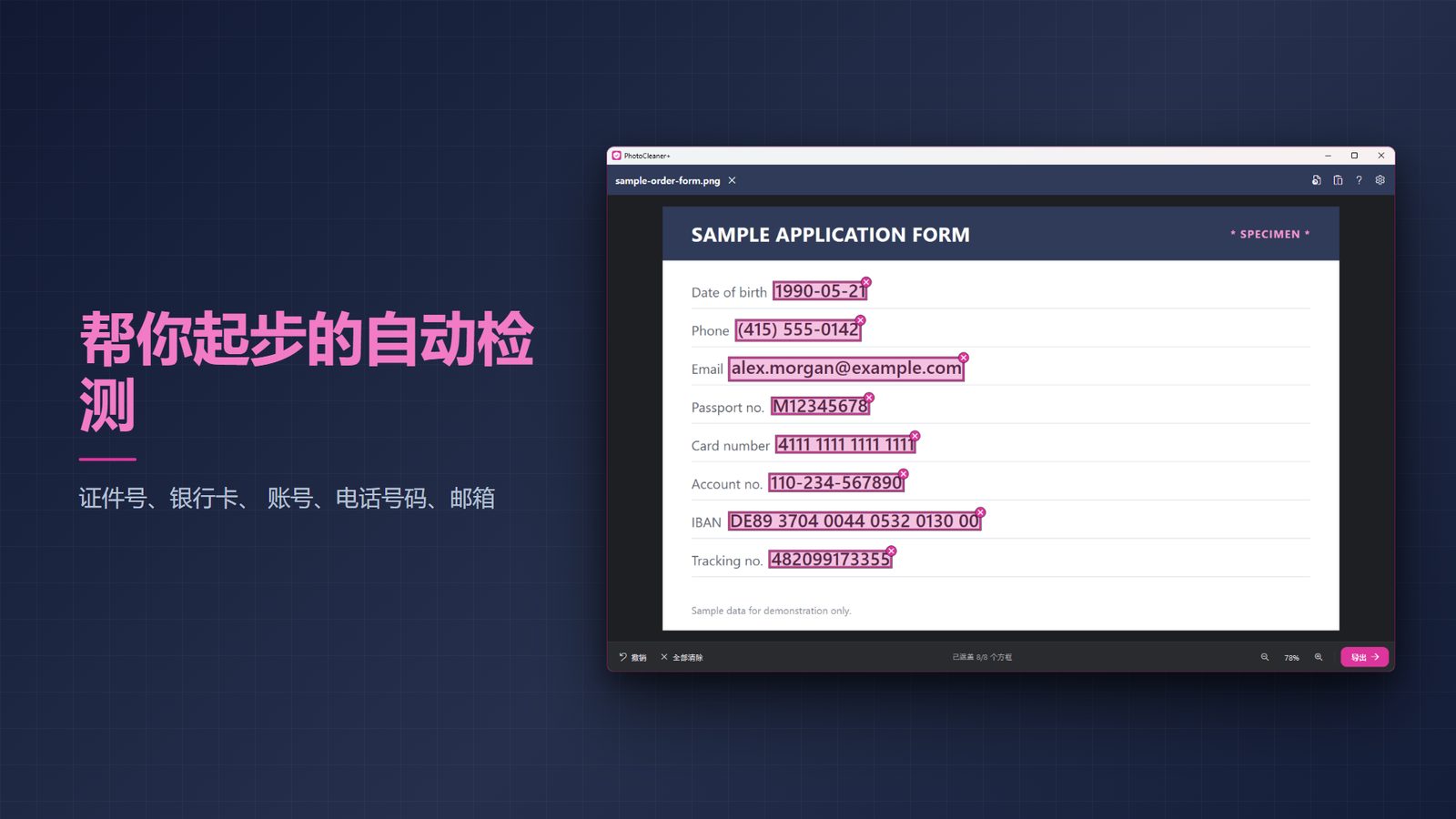1456x819 pixels.
Task: Select the box covering the DE89 IBAN value
Action: pyautogui.click(x=854, y=521)
